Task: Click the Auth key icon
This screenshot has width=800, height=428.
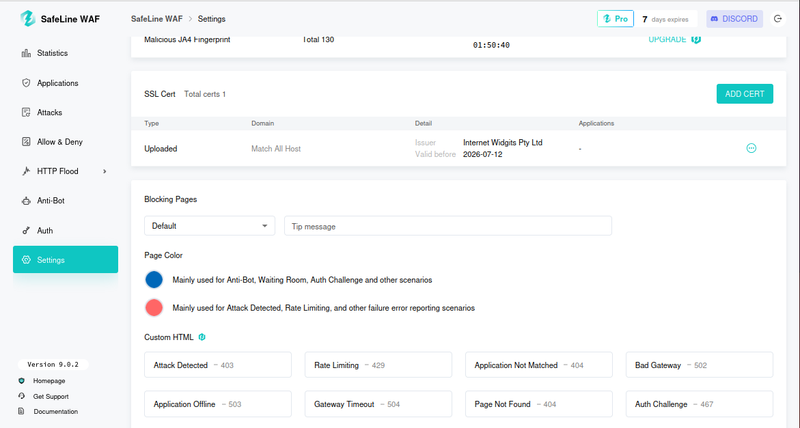Action: 26,231
